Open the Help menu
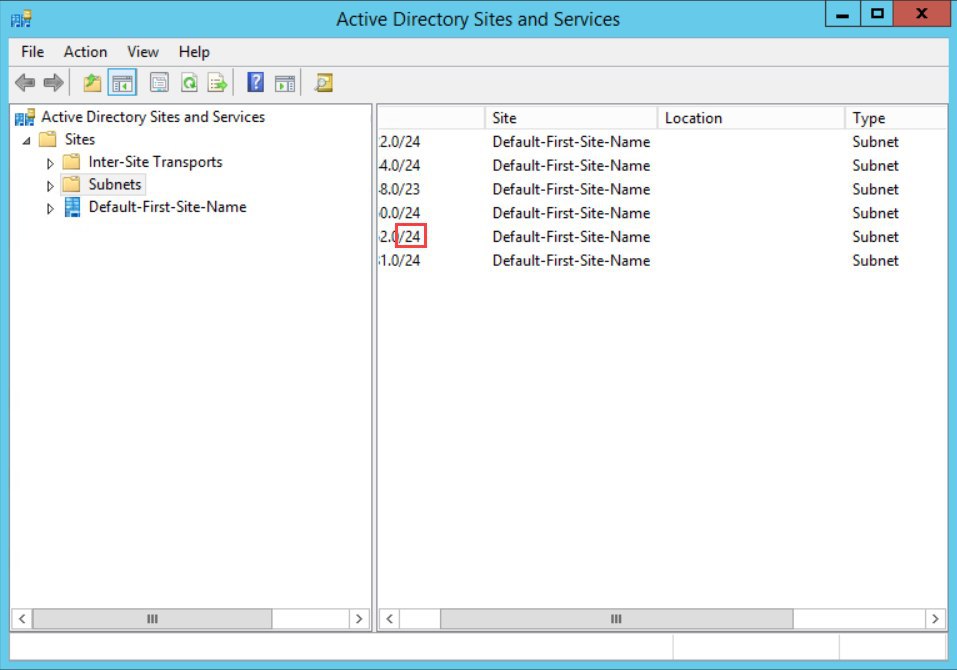The image size is (957, 670). (x=194, y=52)
